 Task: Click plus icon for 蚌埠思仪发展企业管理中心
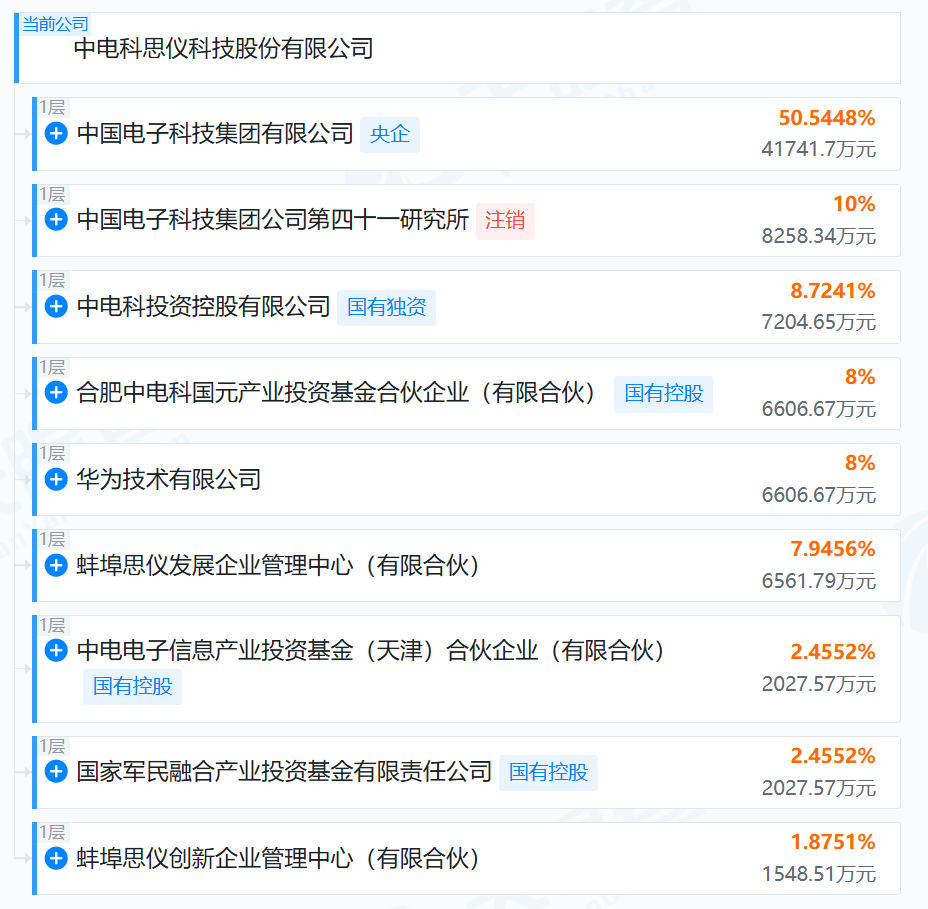(56, 565)
